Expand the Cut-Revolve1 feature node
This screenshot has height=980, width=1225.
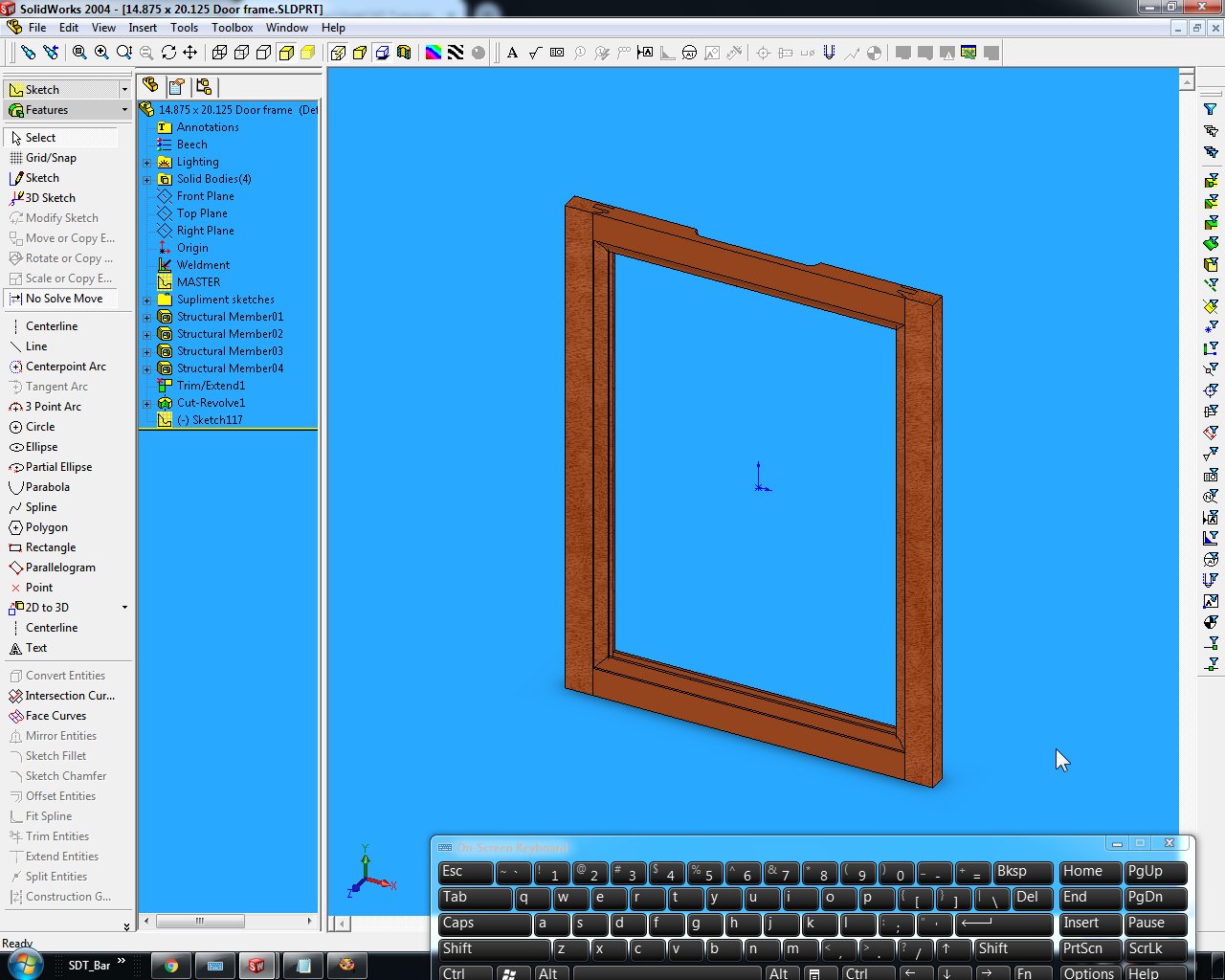click(x=147, y=404)
